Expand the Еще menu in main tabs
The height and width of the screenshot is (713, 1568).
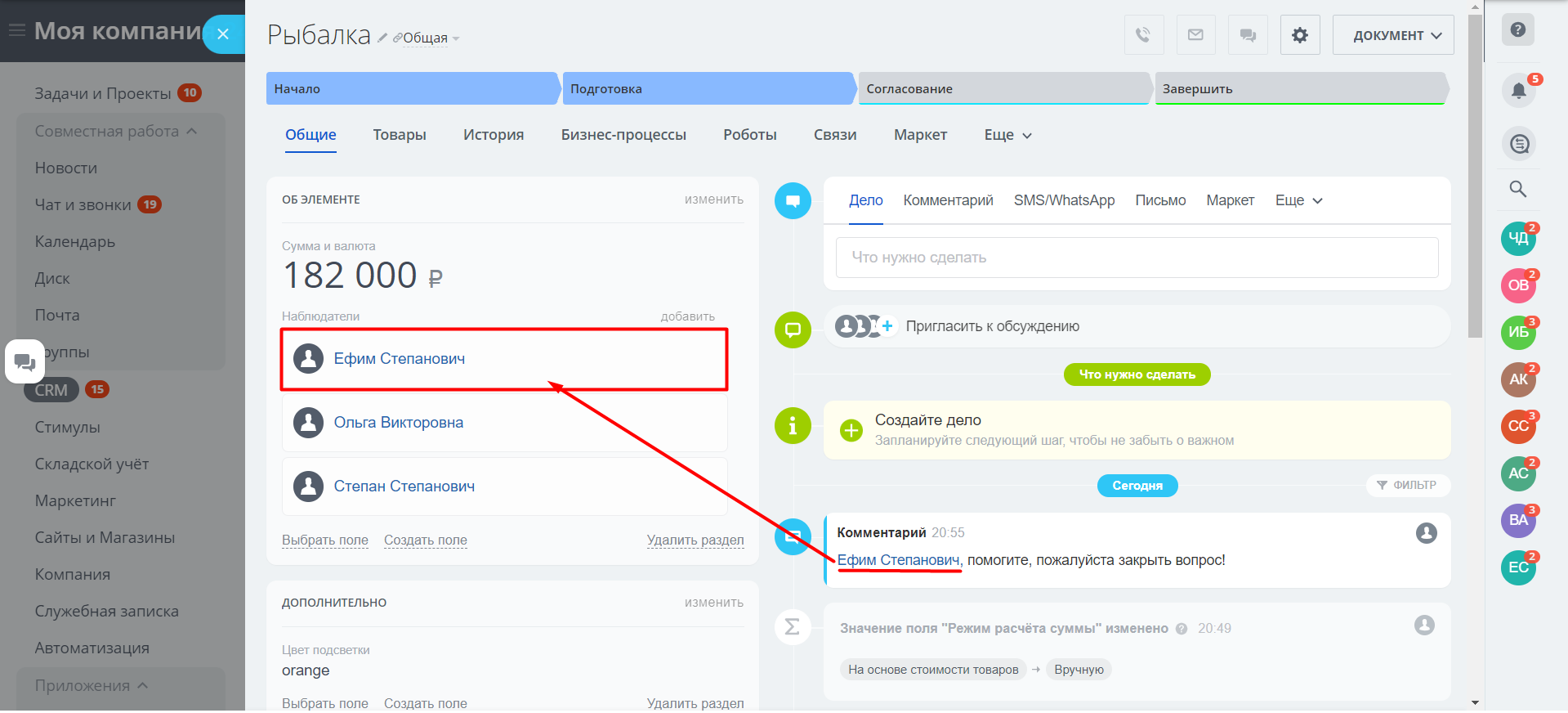coord(1007,135)
